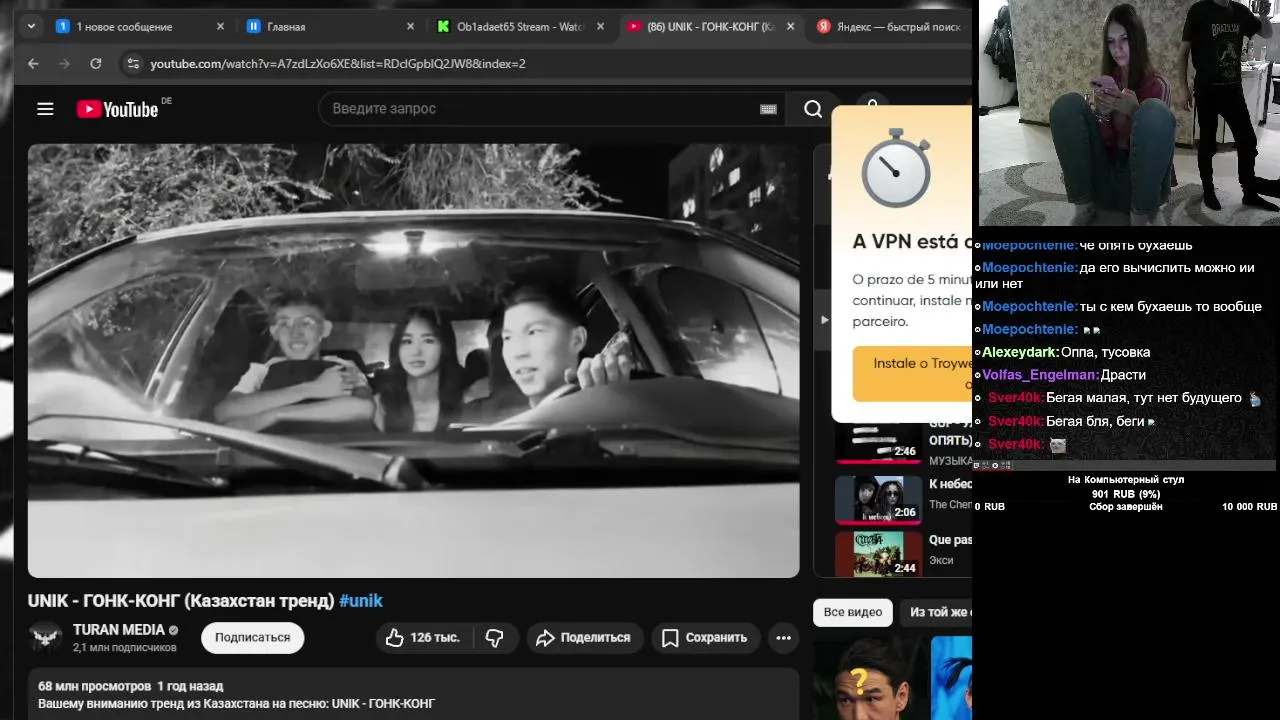Close the '1 новое сообщение' tab
The width and height of the screenshot is (1280, 720).
[x=220, y=27]
